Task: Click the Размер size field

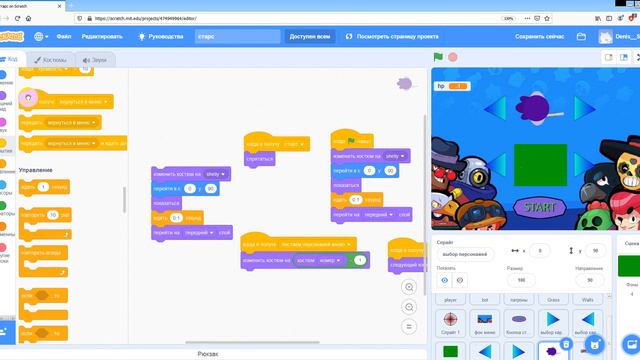Action: pyautogui.click(x=521, y=280)
